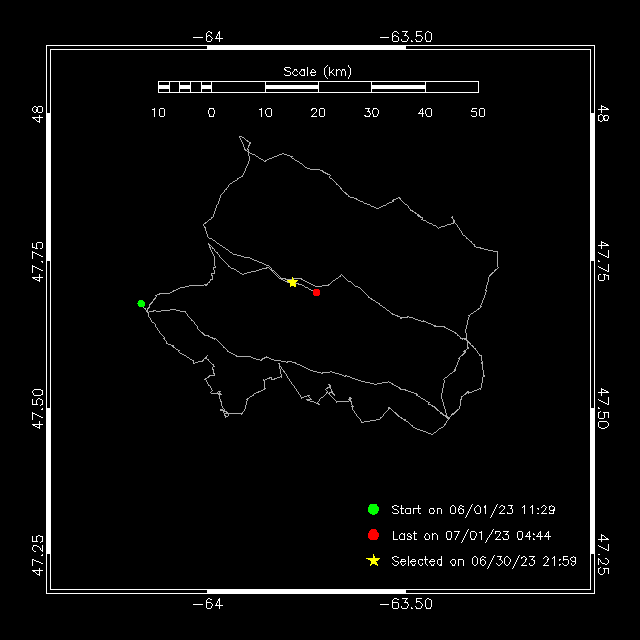Click the left axis latitude label 47.50
The height and width of the screenshot is (640, 640).
38,409
